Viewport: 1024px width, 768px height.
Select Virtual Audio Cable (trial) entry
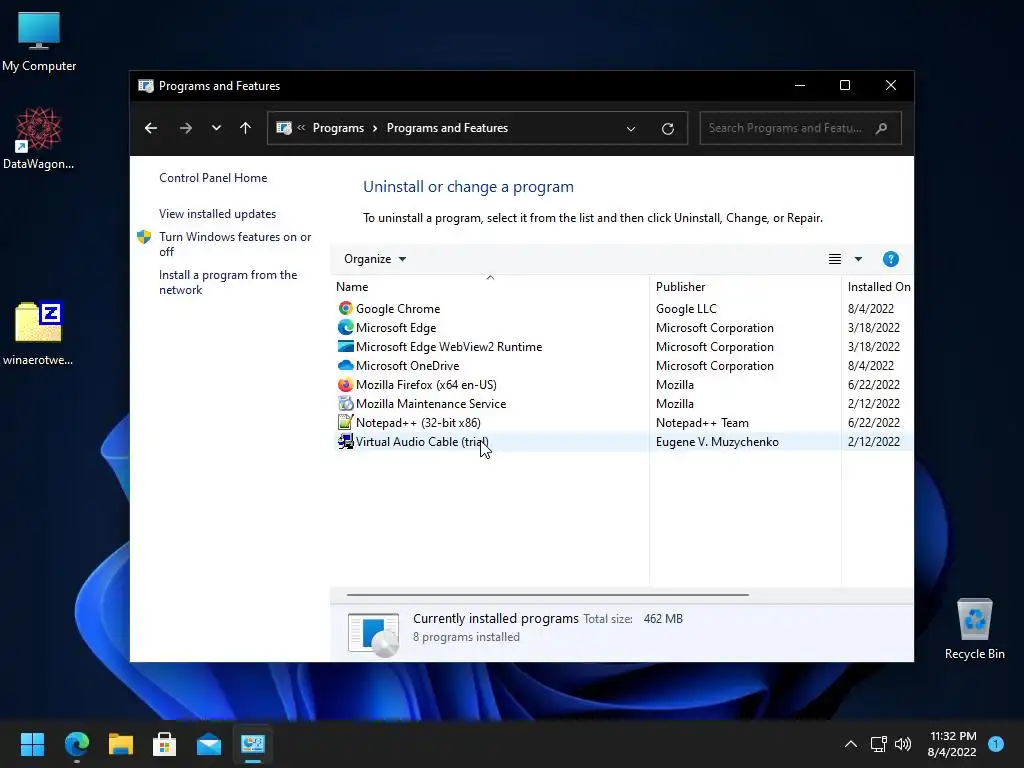[422, 441]
